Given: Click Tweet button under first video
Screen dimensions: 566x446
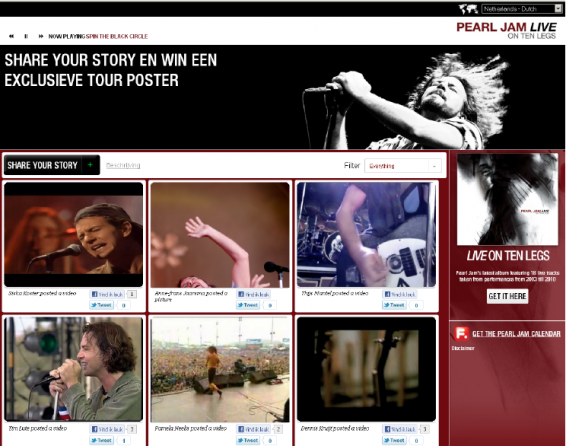Looking at the screenshot, I should 102,305.
